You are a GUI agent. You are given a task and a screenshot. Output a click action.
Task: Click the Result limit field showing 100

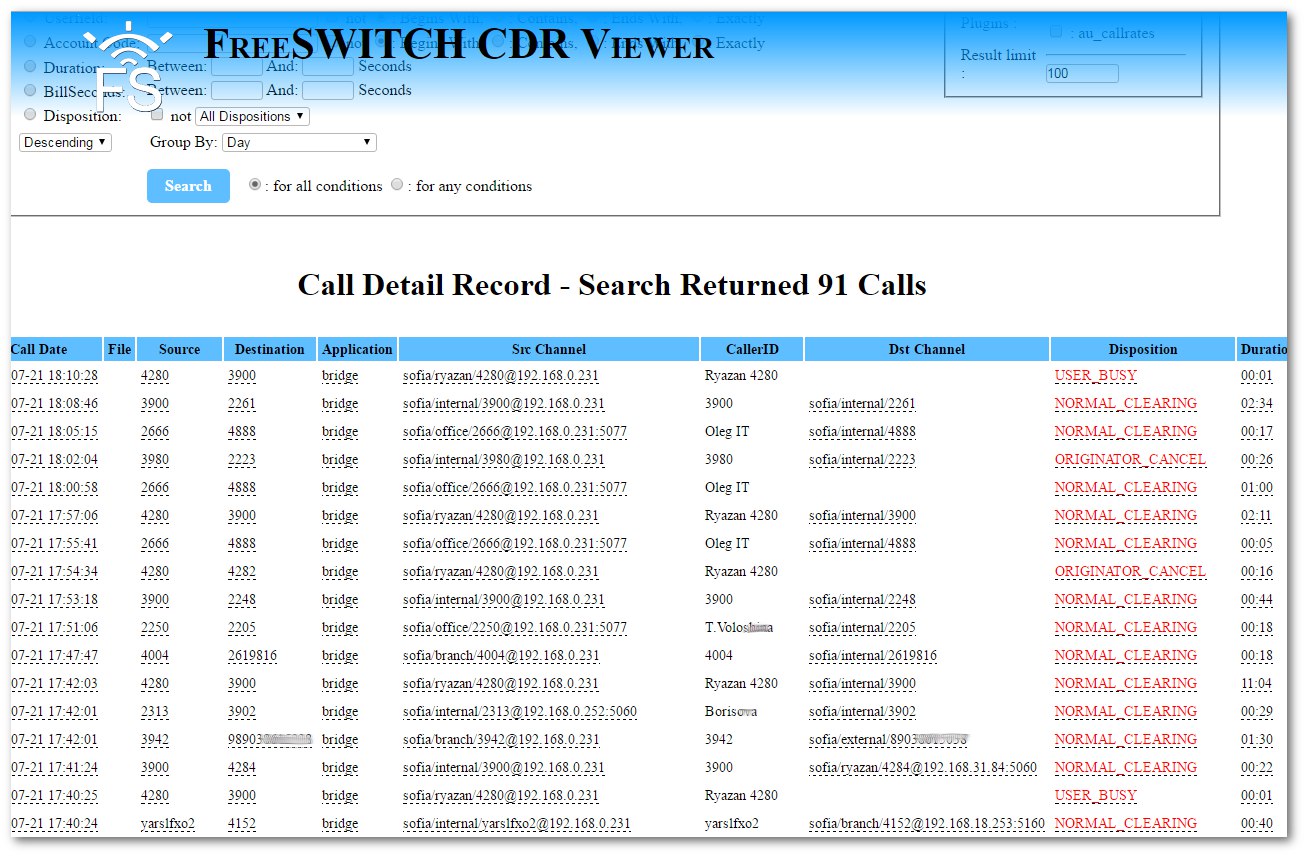(1082, 73)
